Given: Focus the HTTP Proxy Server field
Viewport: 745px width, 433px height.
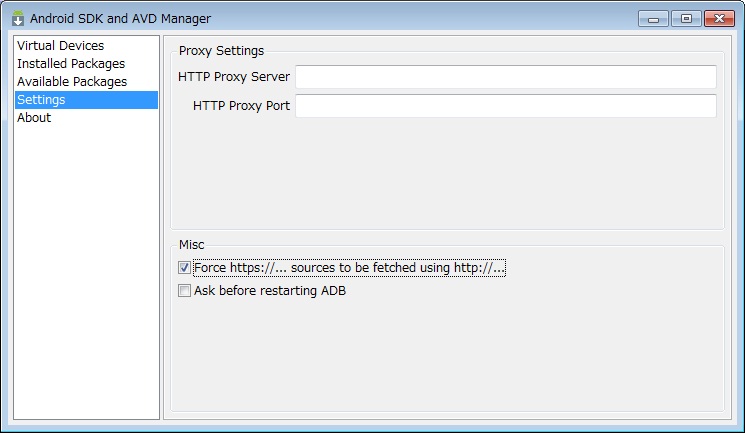Looking at the screenshot, I should click(506, 77).
